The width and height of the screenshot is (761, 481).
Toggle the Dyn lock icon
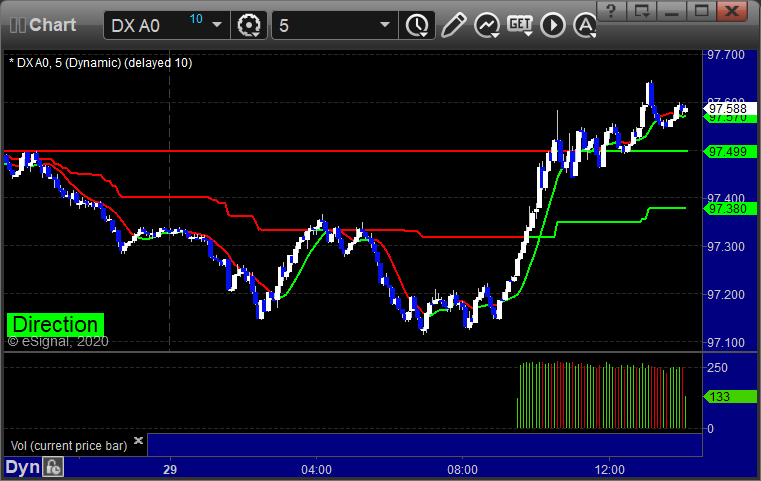[x=53, y=467]
